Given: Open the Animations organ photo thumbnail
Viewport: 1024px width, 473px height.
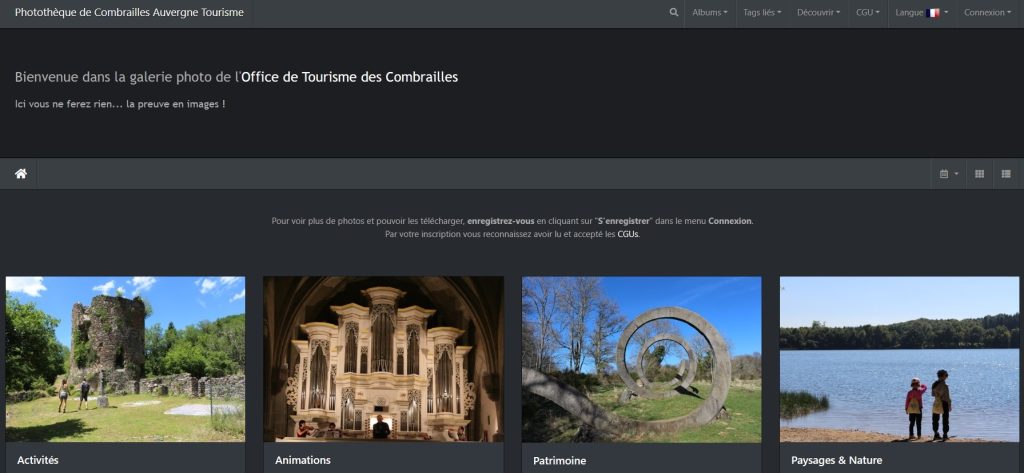Looking at the screenshot, I should [383, 359].
